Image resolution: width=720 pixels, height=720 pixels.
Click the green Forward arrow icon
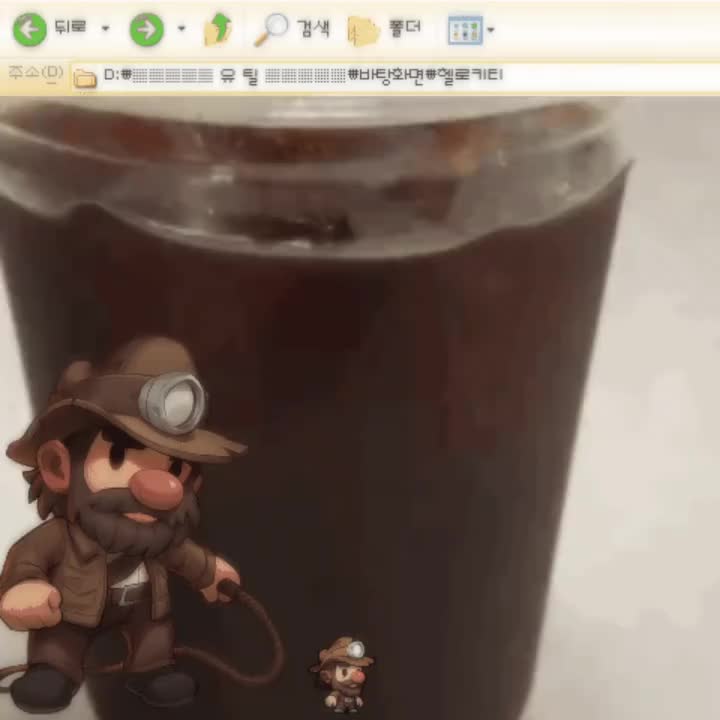(x=146, y=29)
